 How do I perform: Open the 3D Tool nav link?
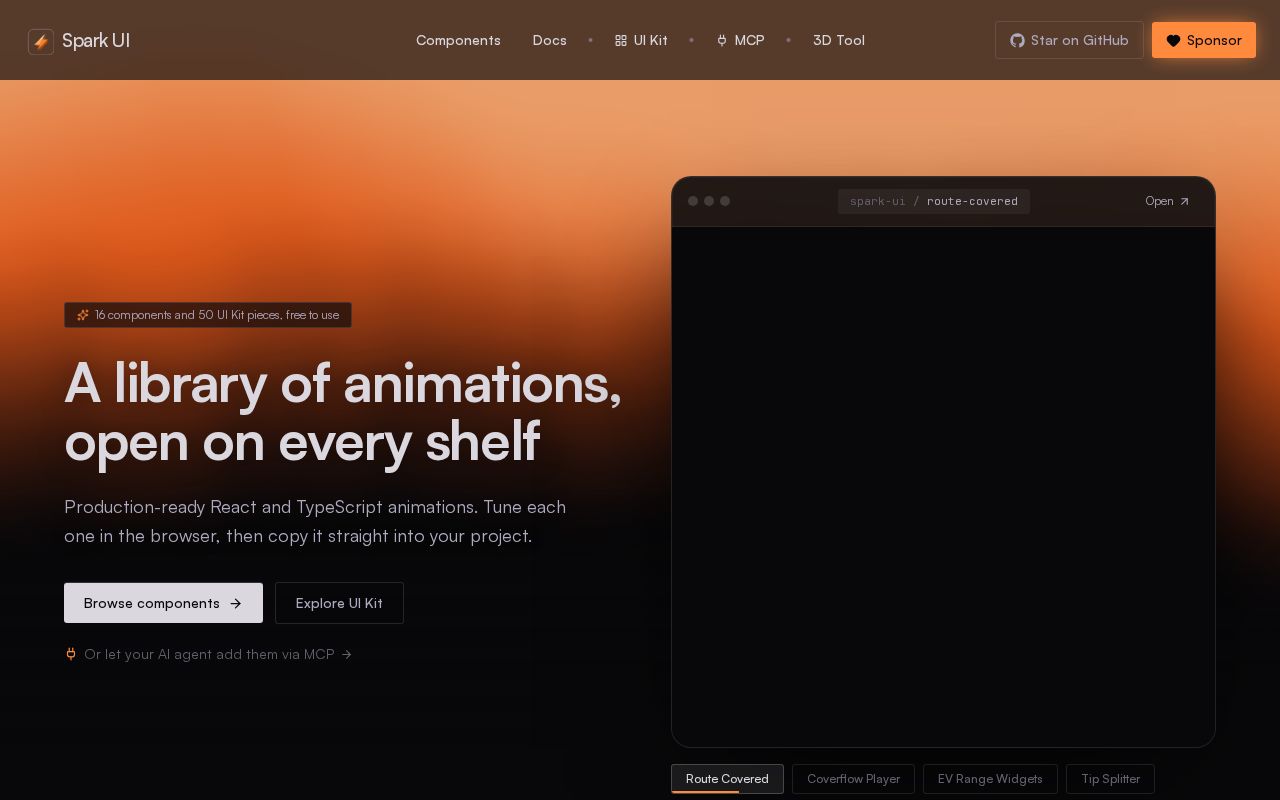839,40
